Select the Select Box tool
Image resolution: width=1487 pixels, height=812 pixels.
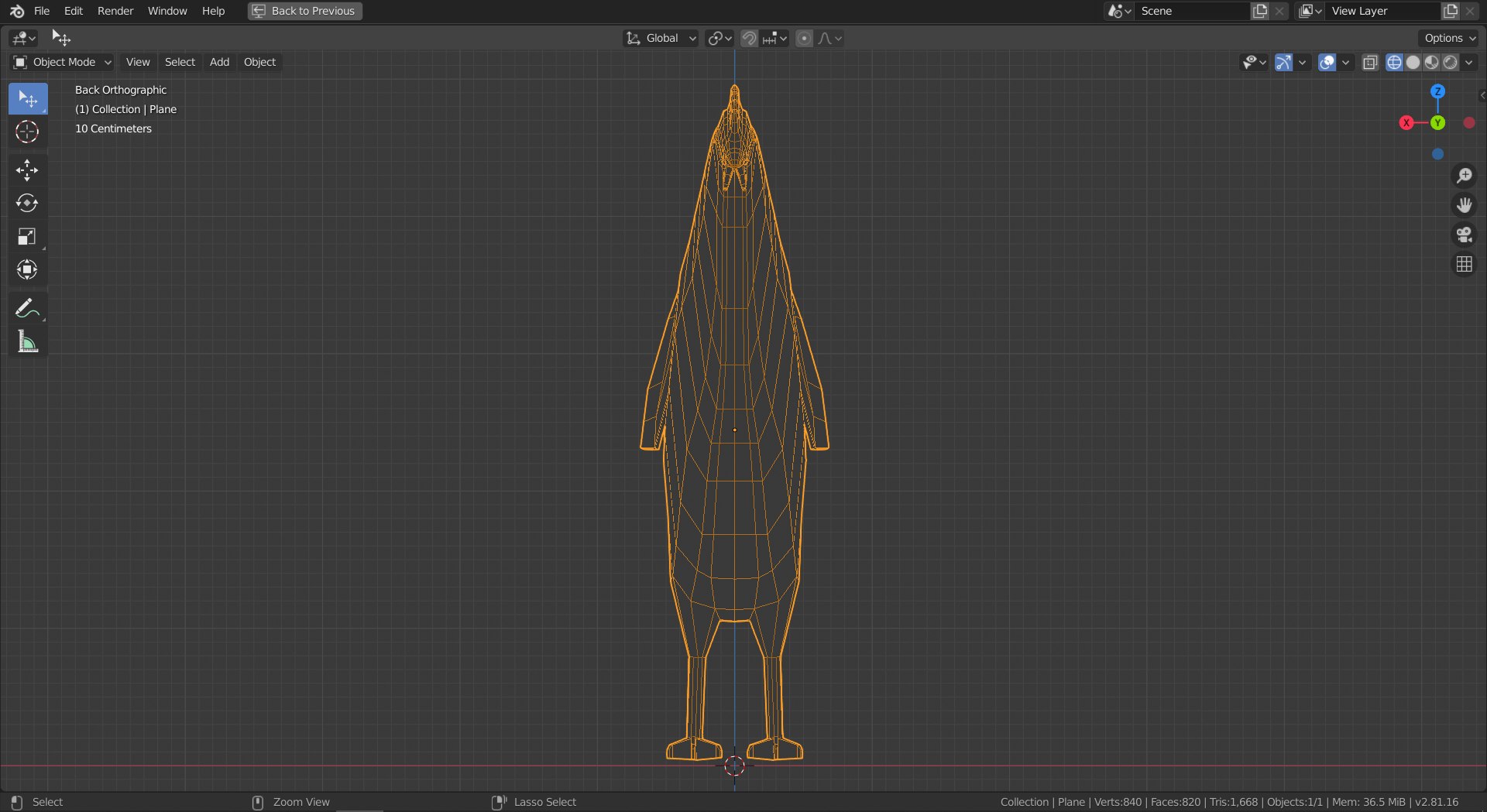28,99
